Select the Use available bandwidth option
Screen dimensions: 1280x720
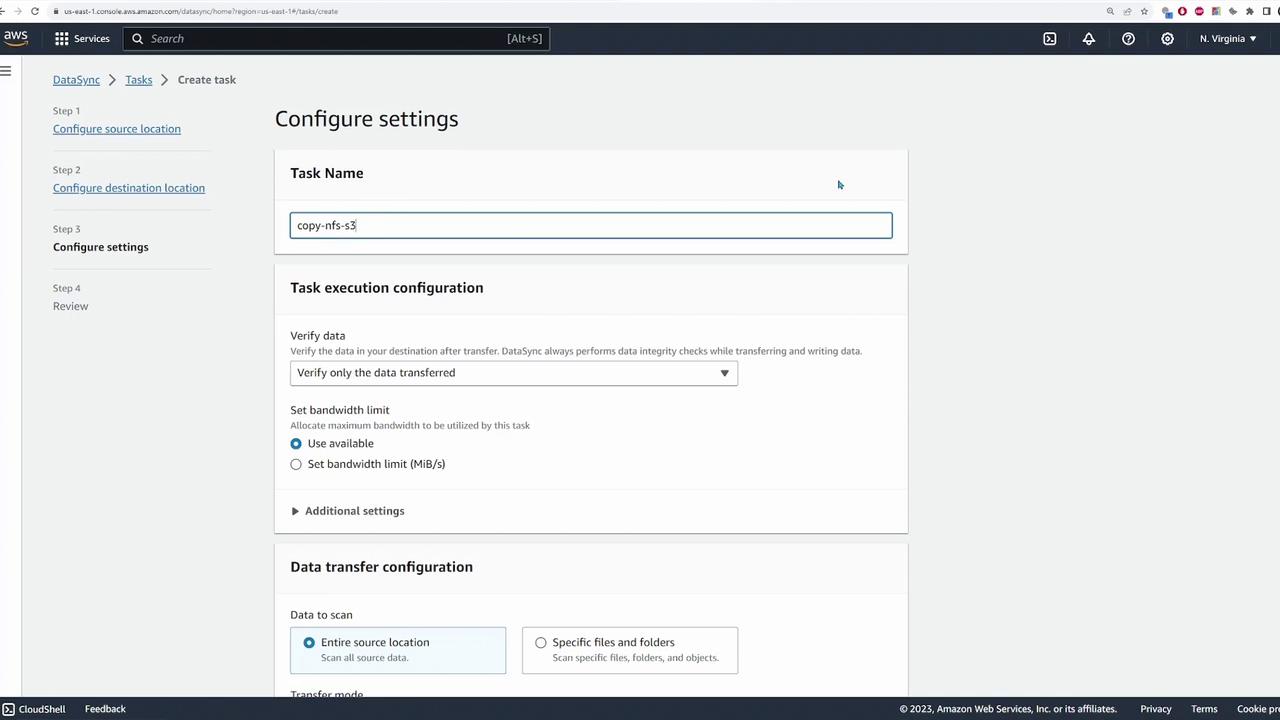click(x=296, y=443)
